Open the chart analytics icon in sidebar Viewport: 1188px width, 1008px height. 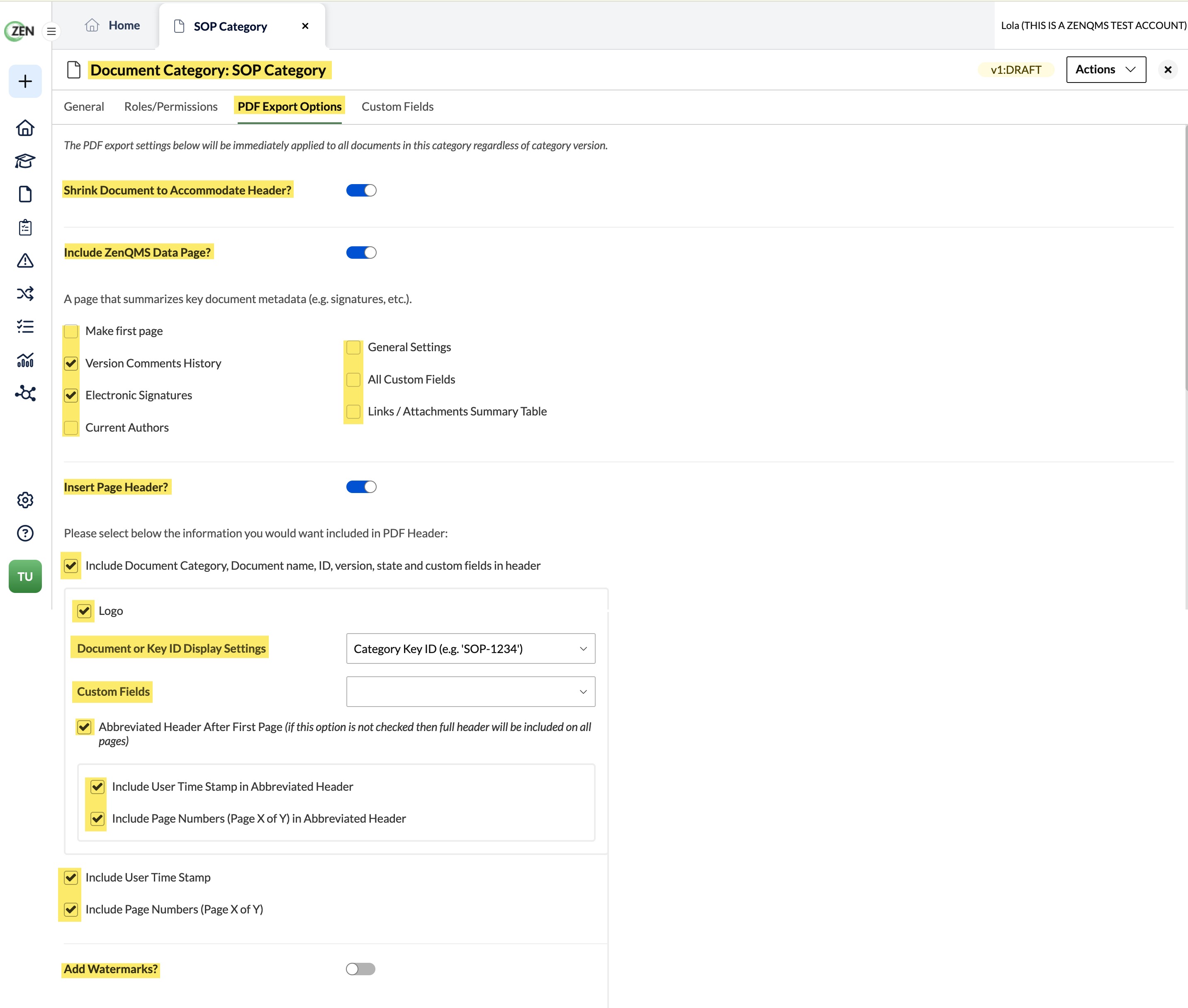25,360
